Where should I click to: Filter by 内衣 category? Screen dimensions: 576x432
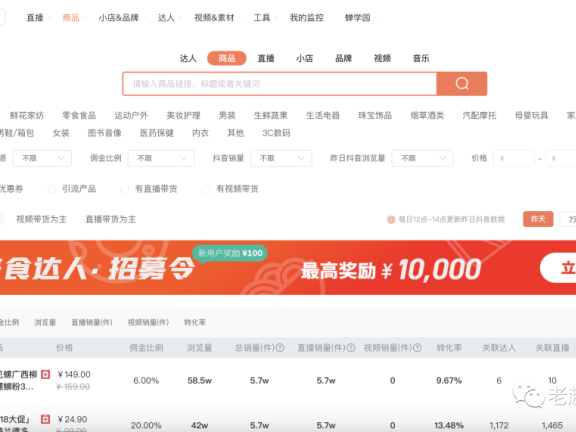point(201,133)
